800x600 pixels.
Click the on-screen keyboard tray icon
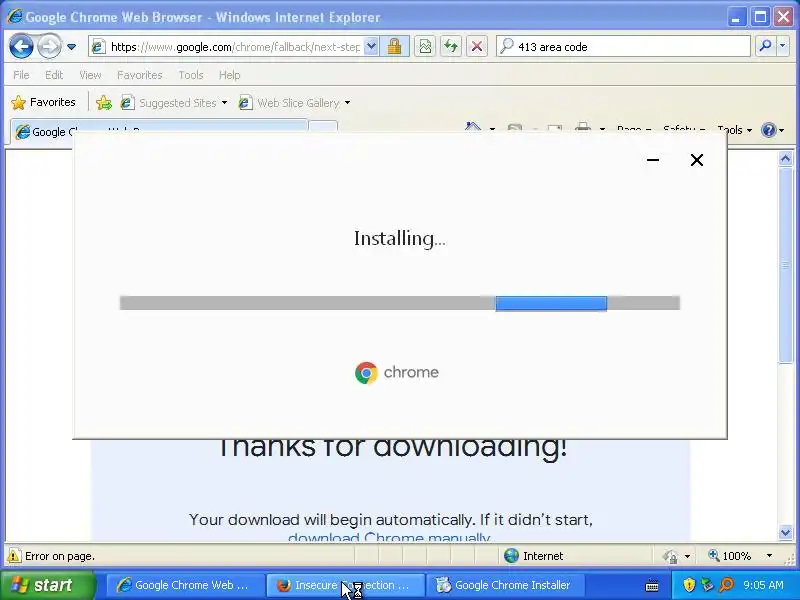tap(652, 585)
